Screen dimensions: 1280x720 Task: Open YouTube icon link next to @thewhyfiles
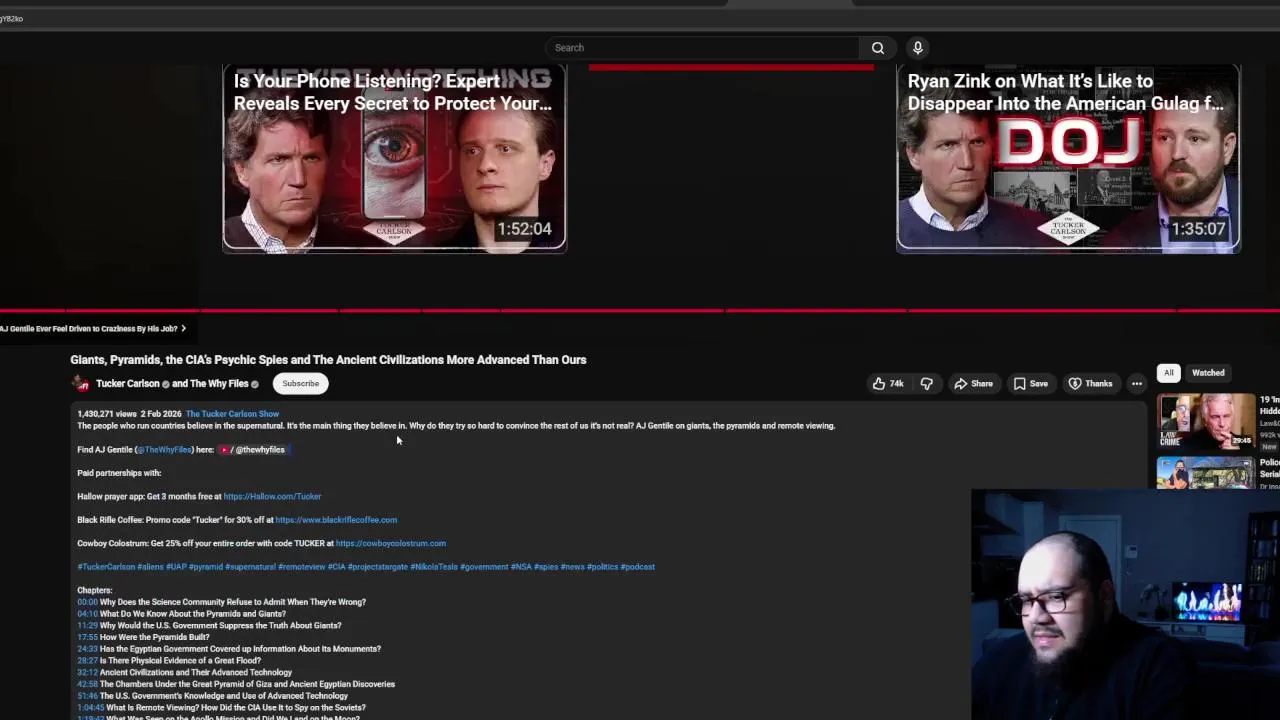point(224,450)
